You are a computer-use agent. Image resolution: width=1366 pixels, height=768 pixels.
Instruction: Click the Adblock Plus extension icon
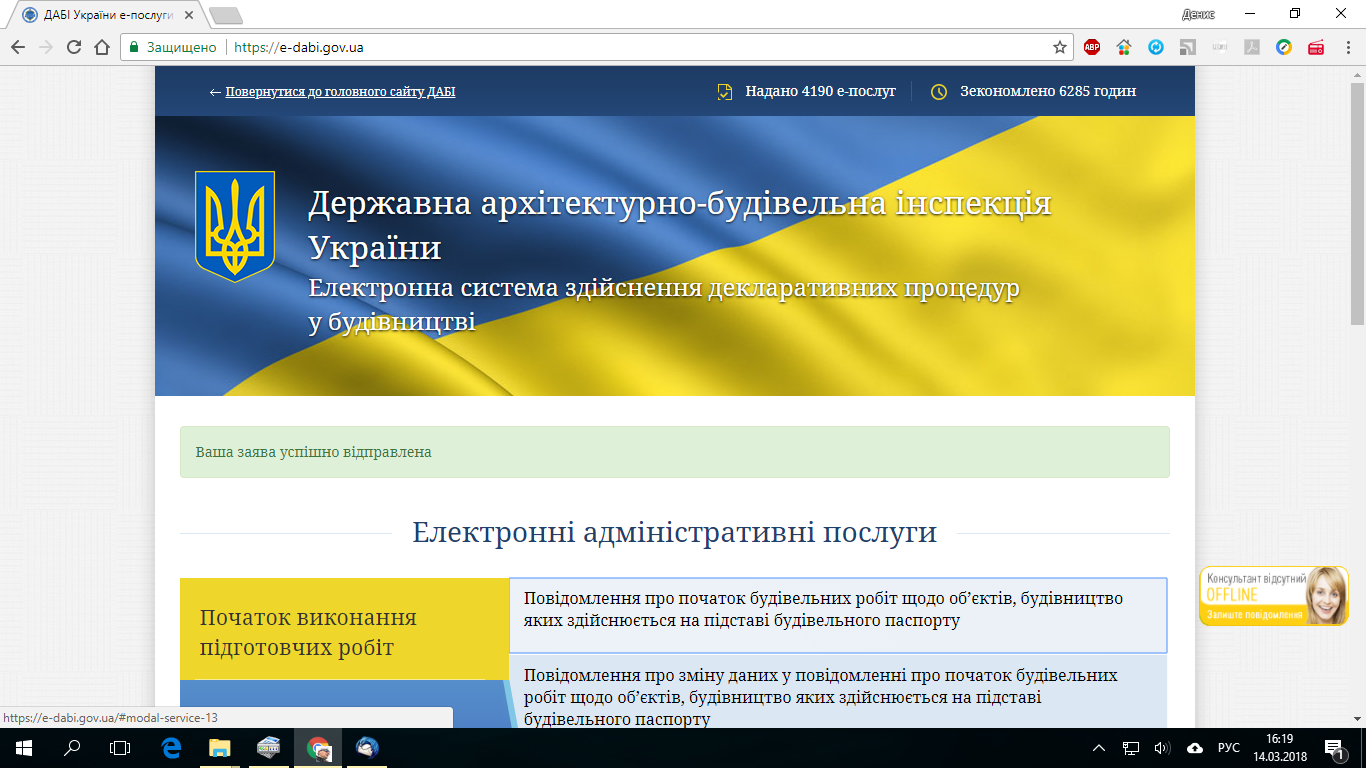(1092, 47)
